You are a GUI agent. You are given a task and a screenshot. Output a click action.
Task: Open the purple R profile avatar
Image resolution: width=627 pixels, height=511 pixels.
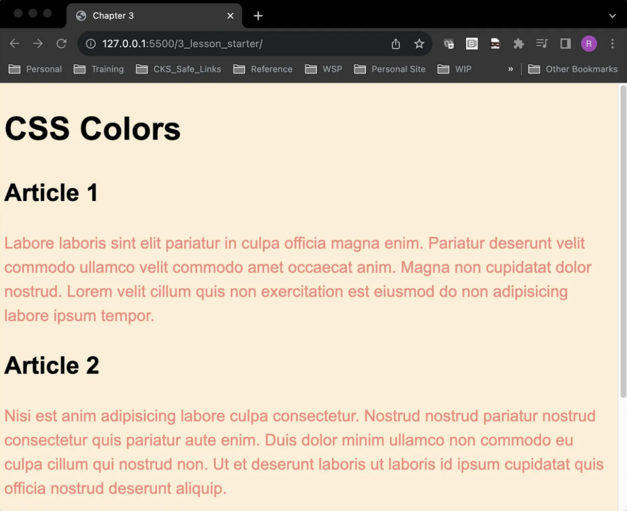[x=589, y=44]
